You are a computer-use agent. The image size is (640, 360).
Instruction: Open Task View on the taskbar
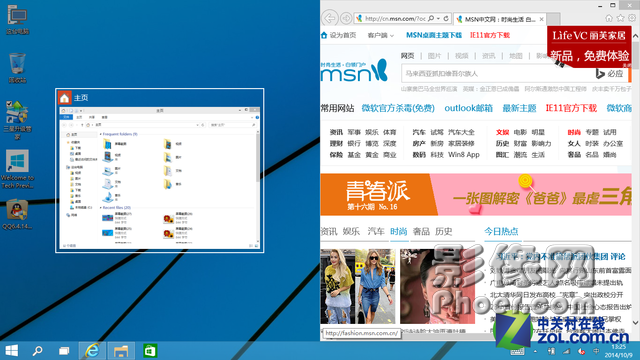pyautogui.click(x=64, y=351)
